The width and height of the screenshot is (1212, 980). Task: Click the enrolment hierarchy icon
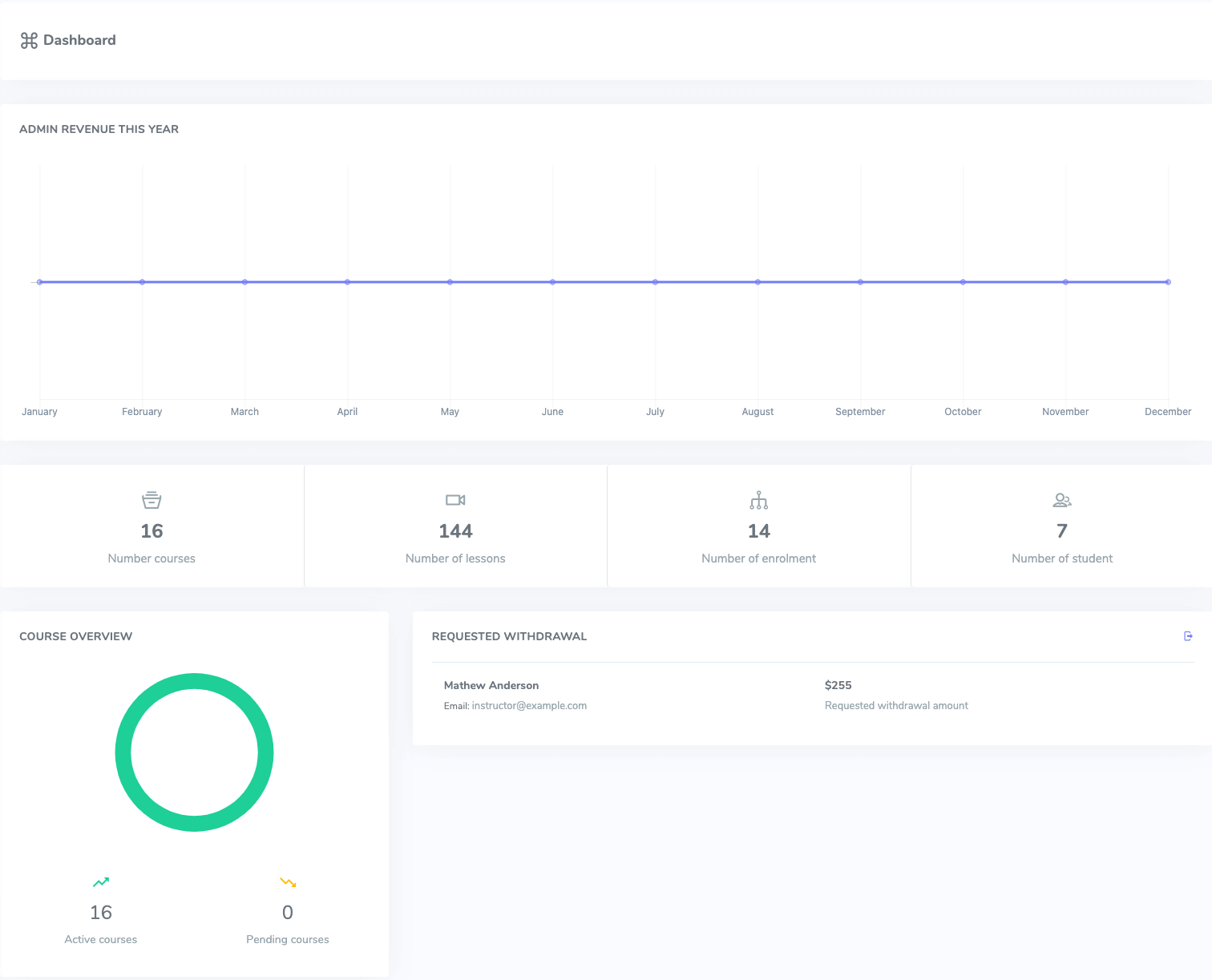(x=758, y=501)
